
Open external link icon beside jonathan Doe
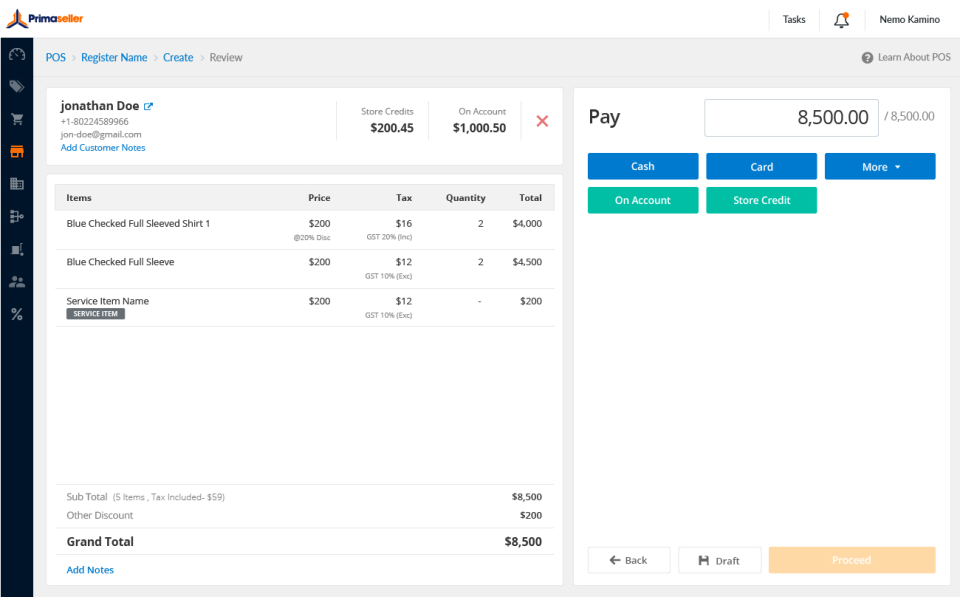[149, 106]
